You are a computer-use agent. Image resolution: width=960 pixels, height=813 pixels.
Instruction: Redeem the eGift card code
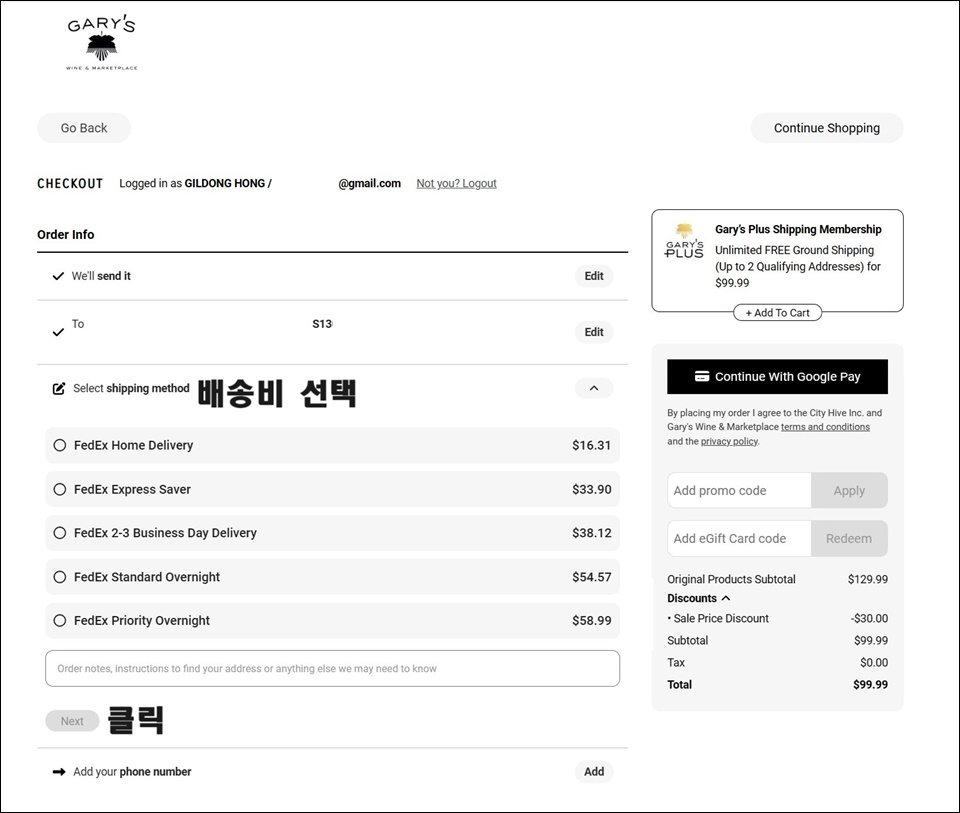pyautogui.click(x=849, y=539)
